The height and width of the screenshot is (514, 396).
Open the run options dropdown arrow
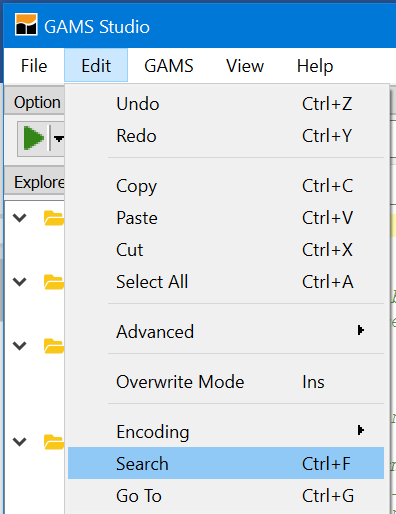pos(59,138)
